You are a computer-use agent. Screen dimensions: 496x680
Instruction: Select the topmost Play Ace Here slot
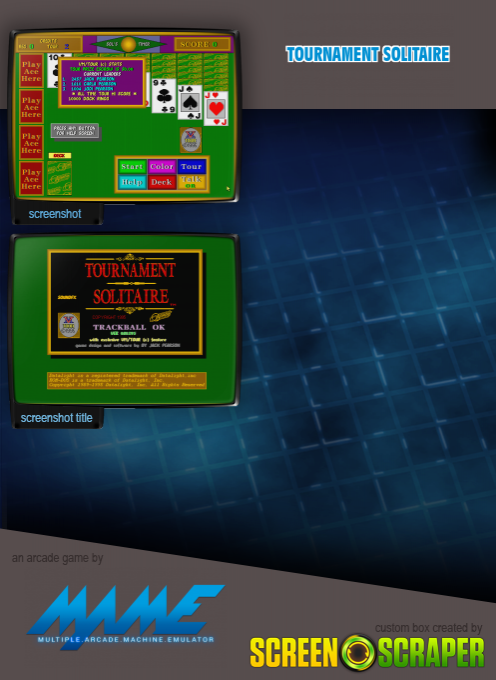(x=31, y=71)
